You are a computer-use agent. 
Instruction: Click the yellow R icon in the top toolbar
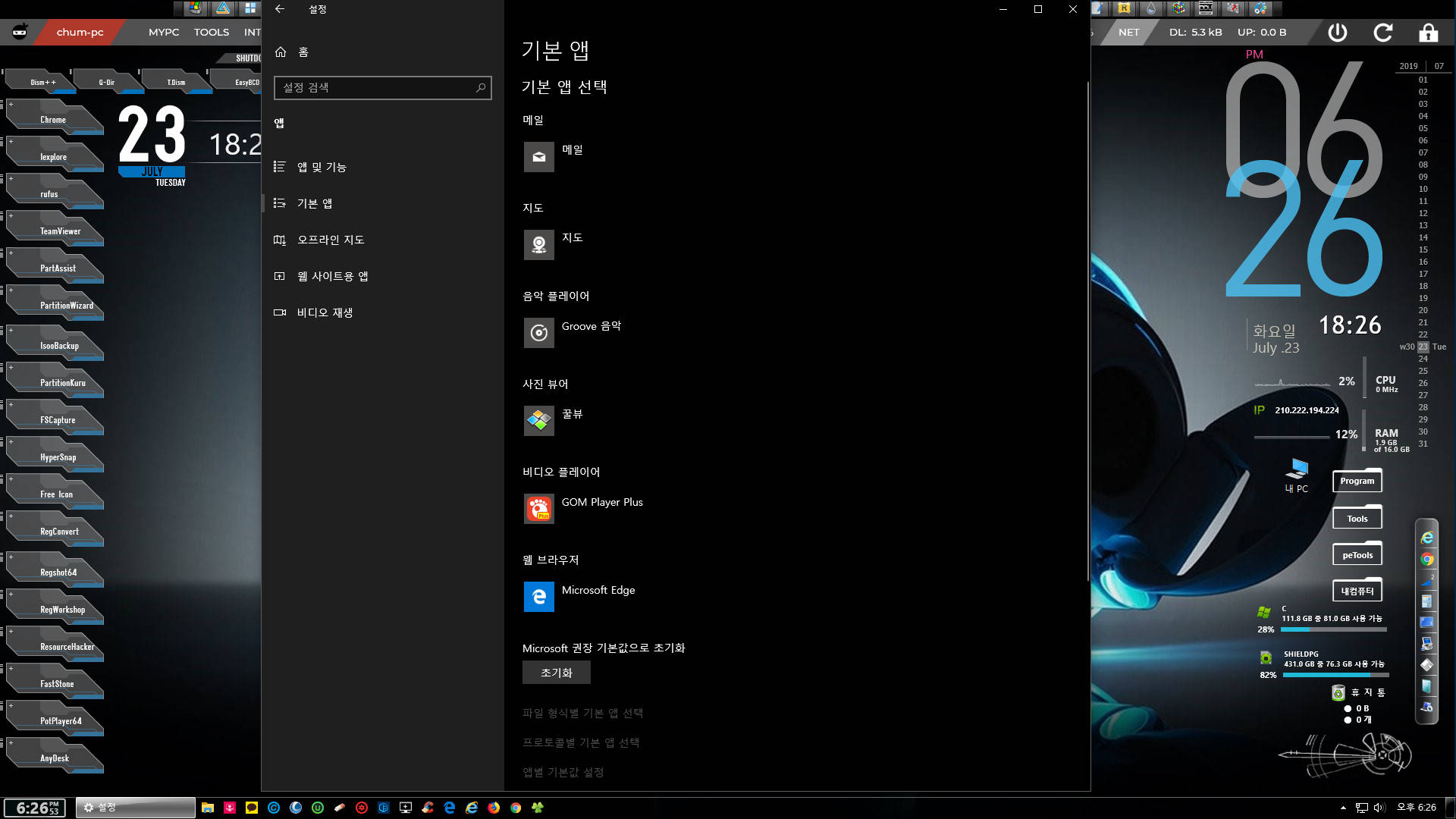pyautogui.click(x=1125, y=8)
